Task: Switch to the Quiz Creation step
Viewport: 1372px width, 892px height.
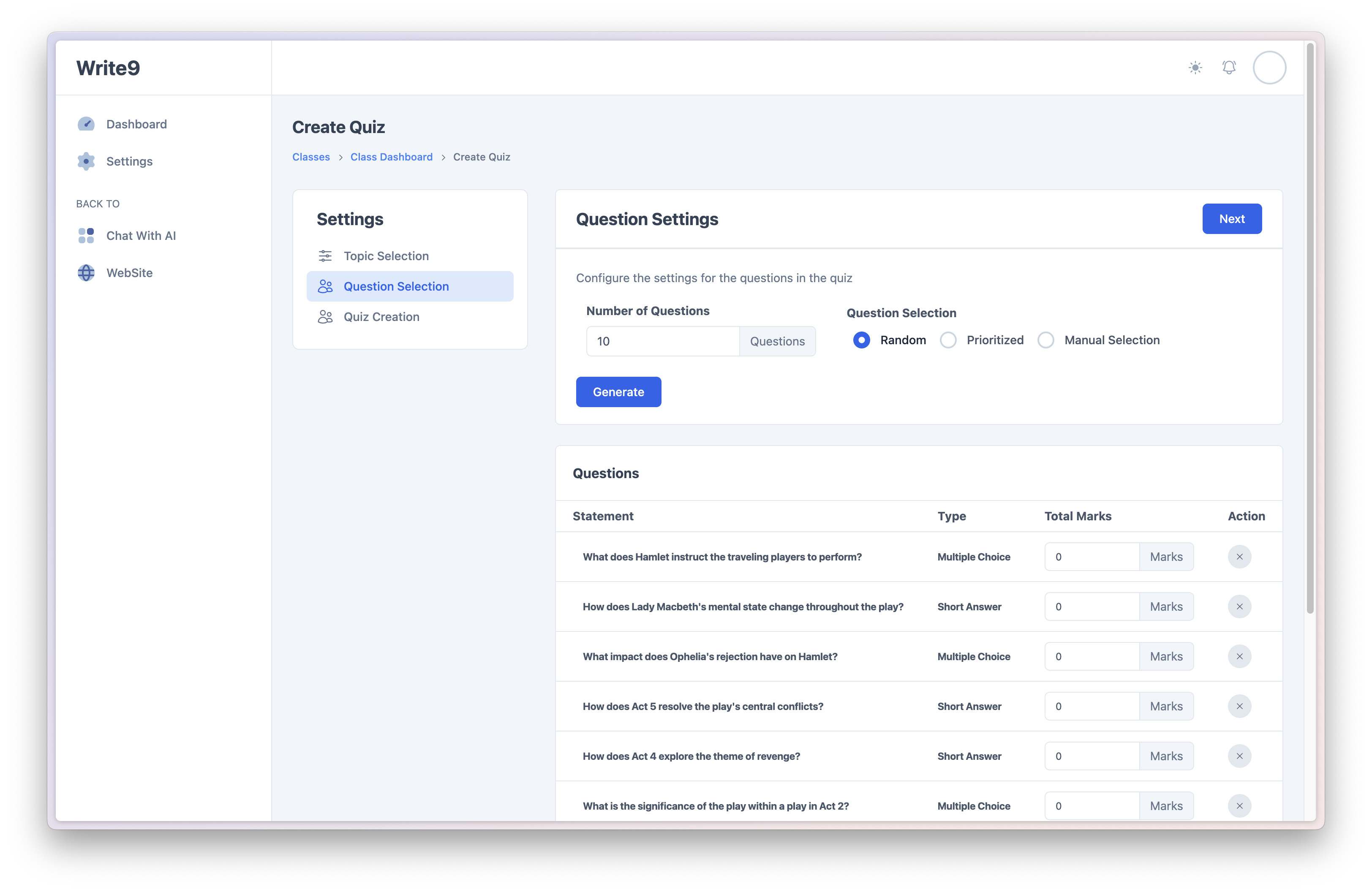Action: tap(381, 317)
